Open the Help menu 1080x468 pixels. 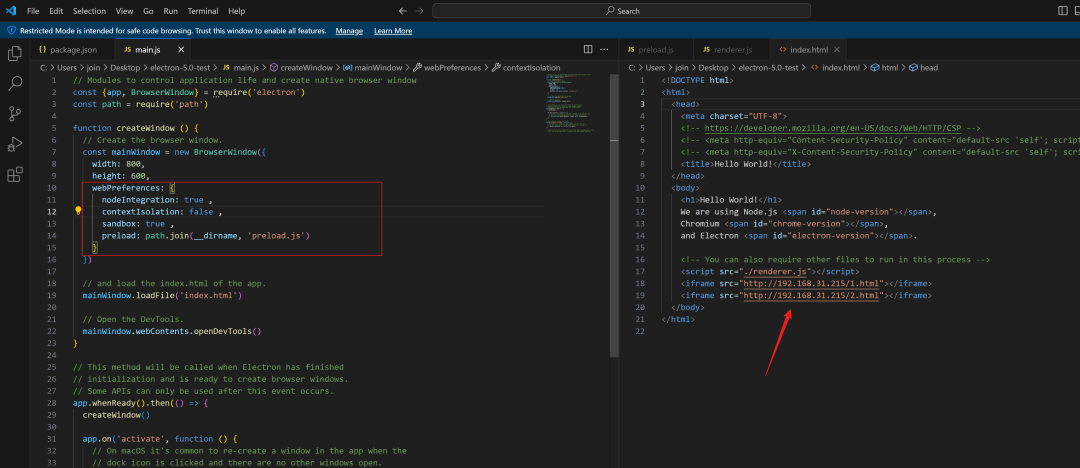click(236, 11)
